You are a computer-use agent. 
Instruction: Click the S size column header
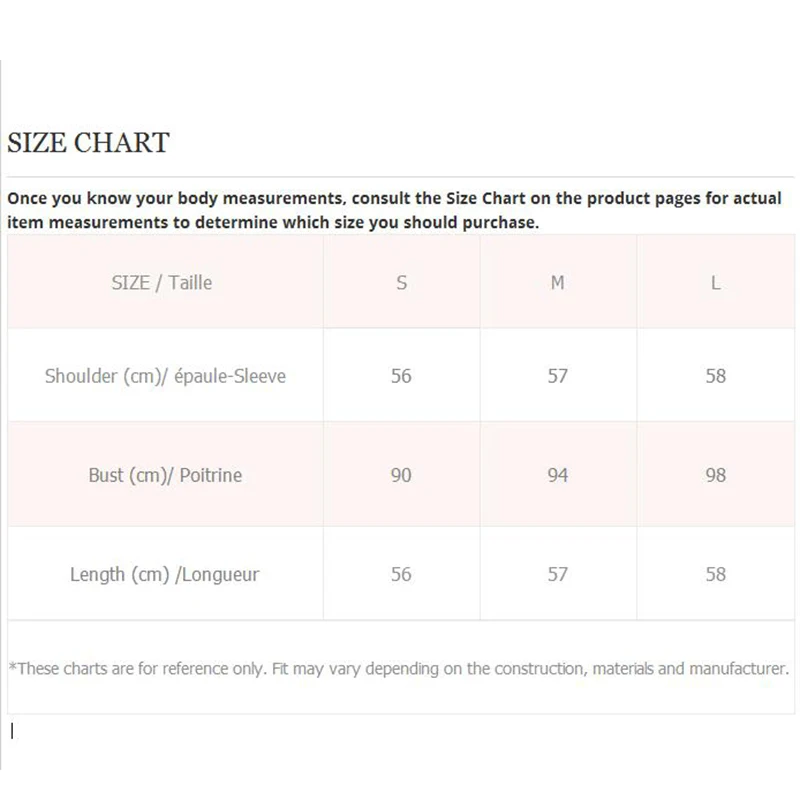click(401, 283)
